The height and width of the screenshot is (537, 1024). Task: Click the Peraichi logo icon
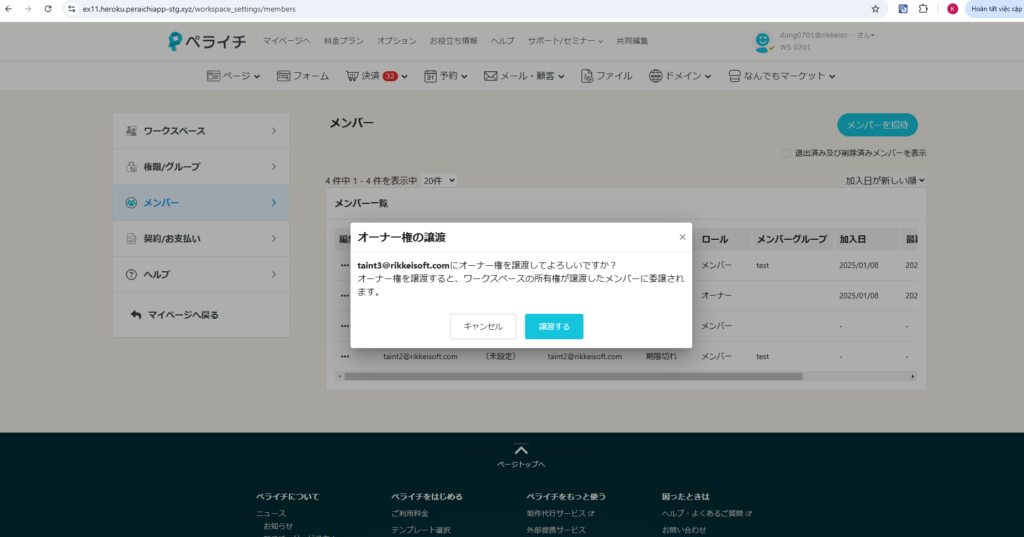(x=176, y=41)
